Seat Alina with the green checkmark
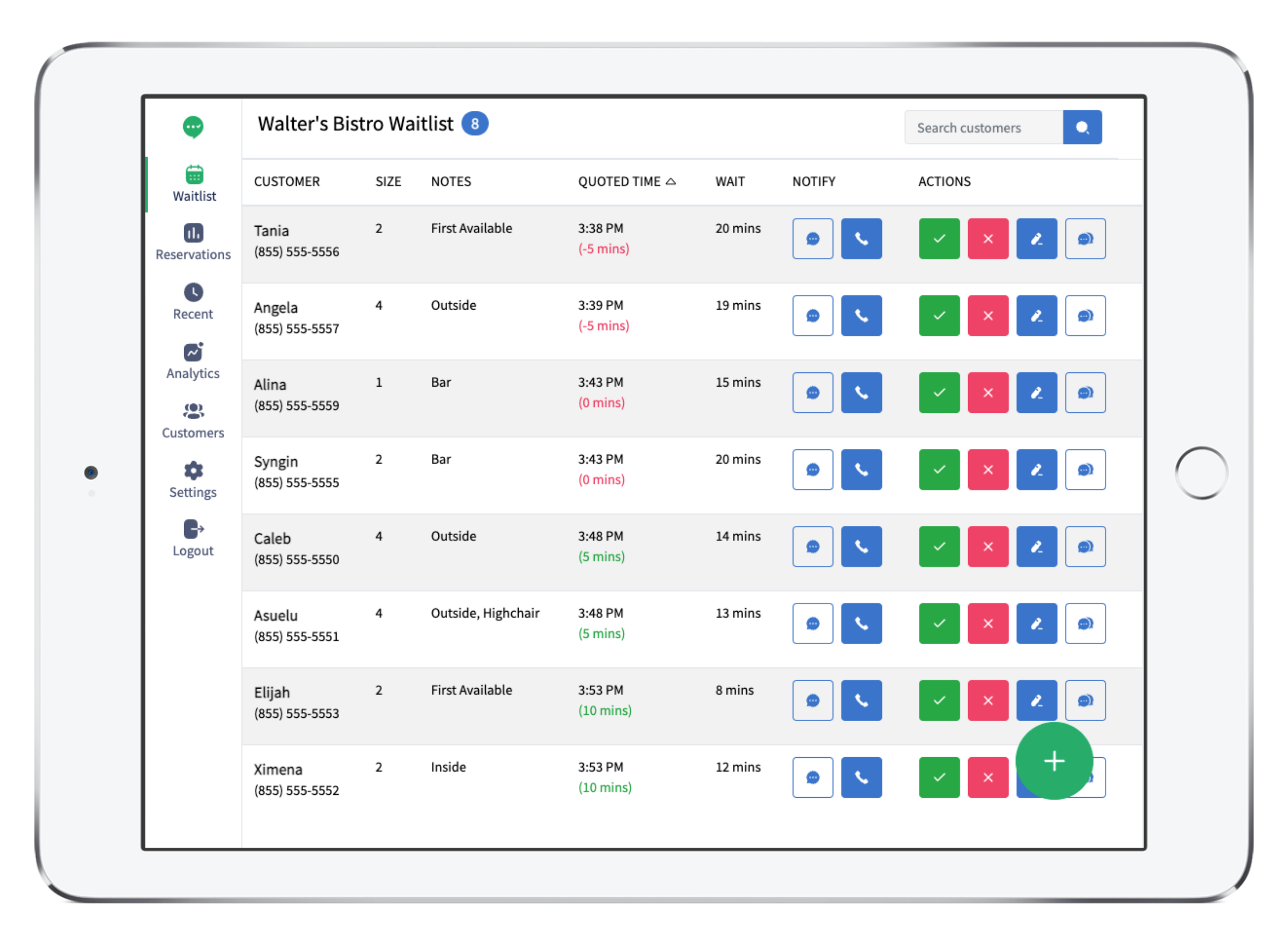The height and width of the screenshot is (945, 1288). pos(939,393)
